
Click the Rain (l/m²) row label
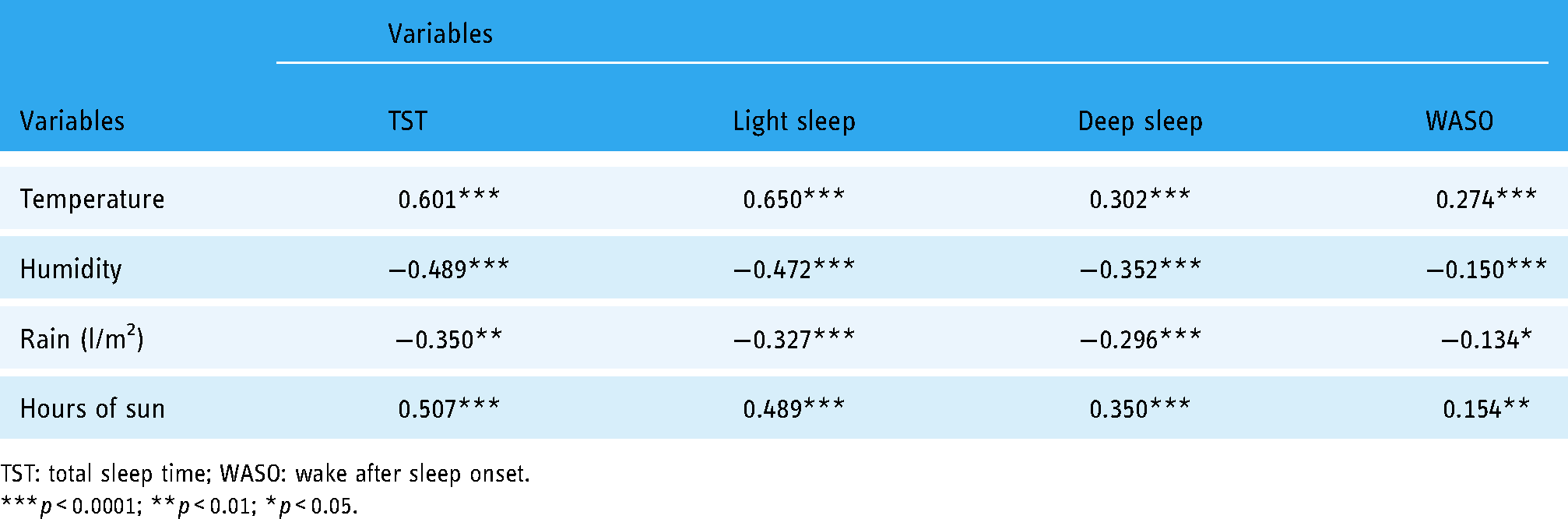[82, 338]
